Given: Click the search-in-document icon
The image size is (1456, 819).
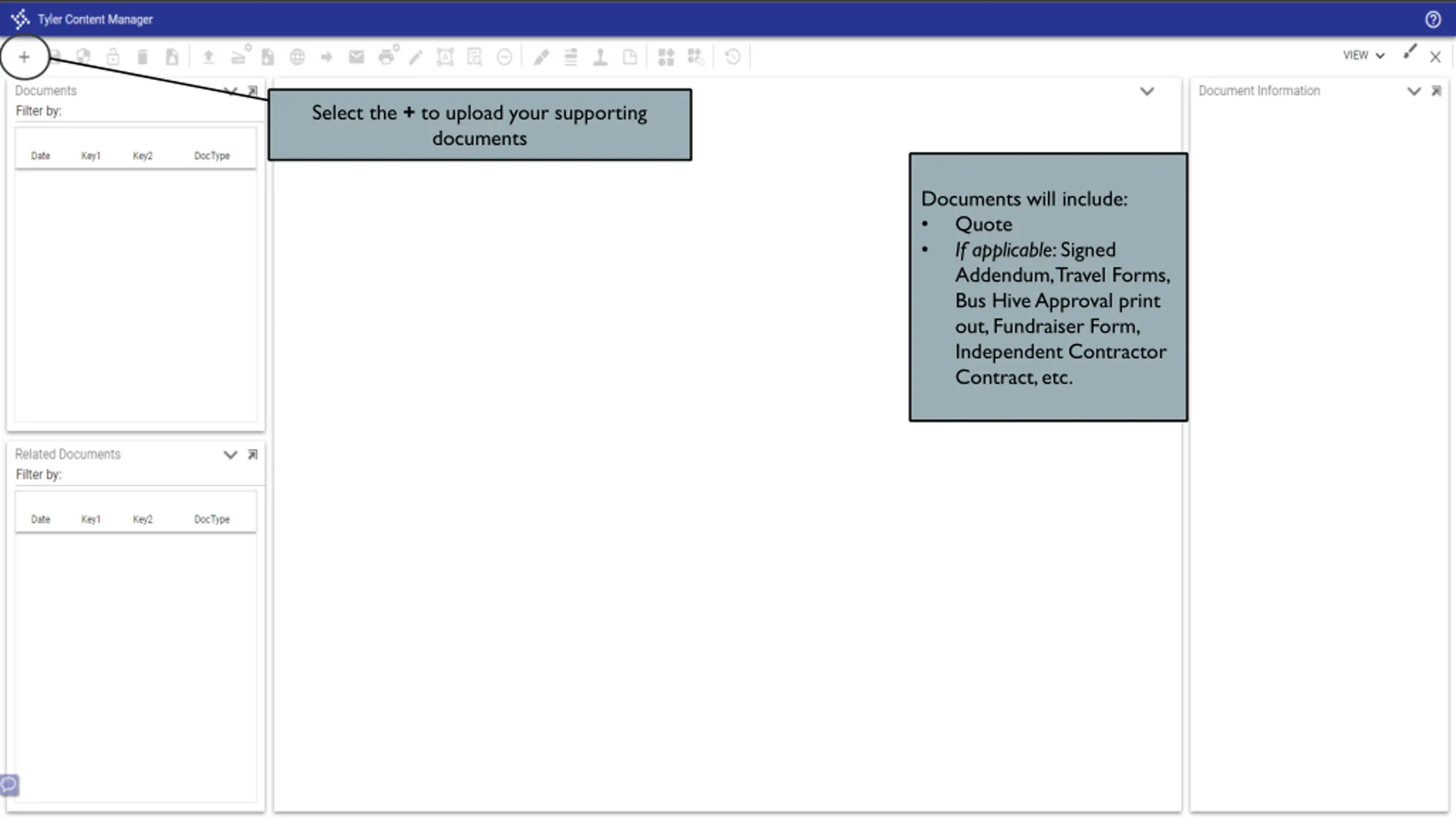Looking at the screenshot, I should click(x=474, y=57).
